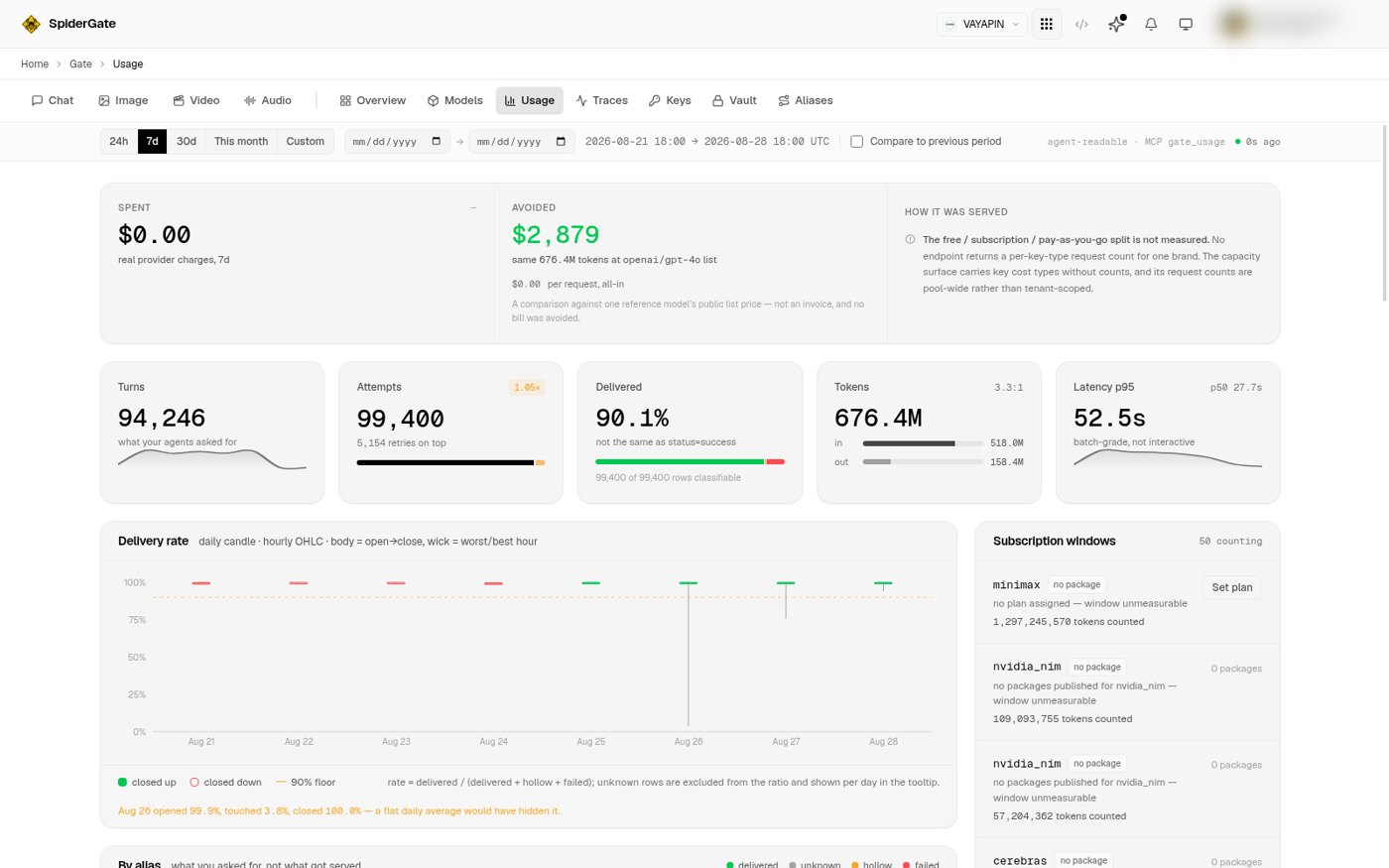Select the 30d time range
Viewport: 1389px width, 868px height.
coord(187,141)
